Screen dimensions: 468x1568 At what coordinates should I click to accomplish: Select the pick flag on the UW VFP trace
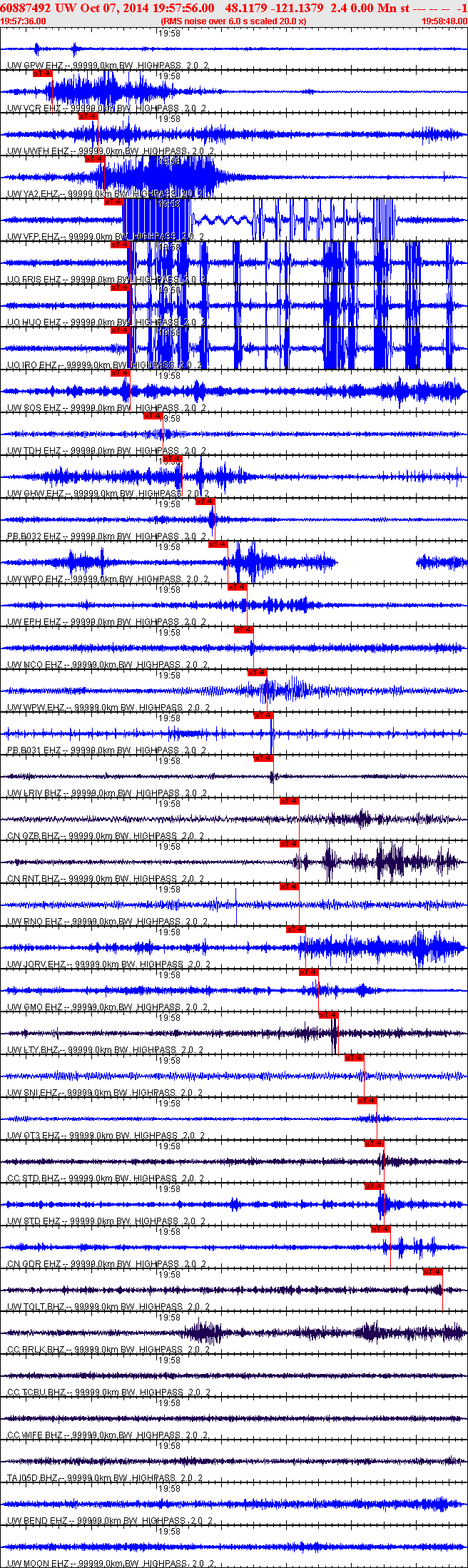(113, 202)
